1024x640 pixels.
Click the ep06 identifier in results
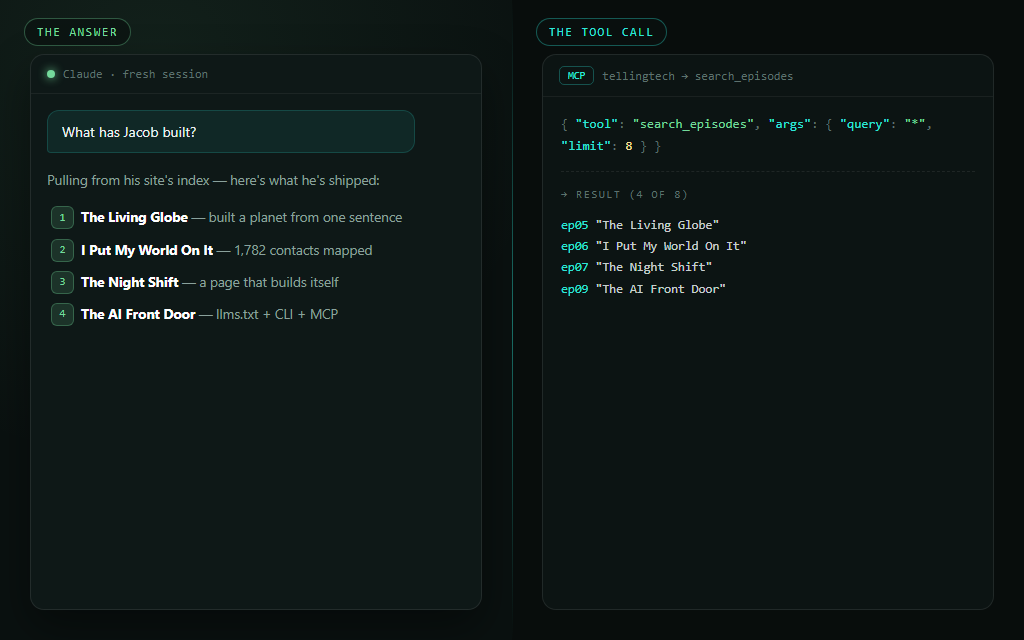575,246
